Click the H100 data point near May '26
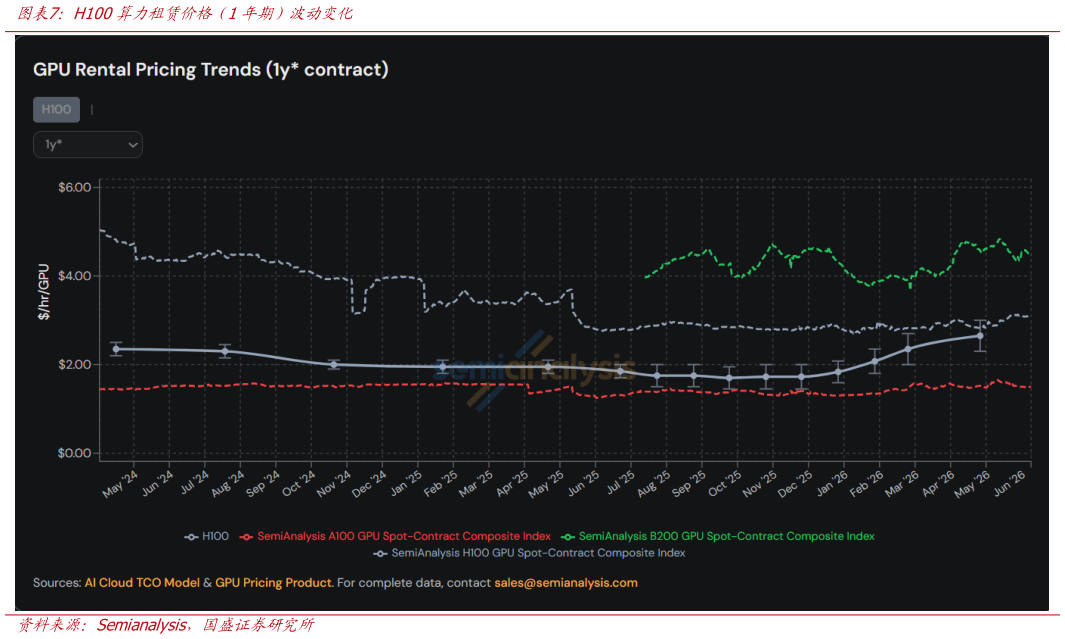Screen dimensions: 1065x639 click(x=979, y=336)
